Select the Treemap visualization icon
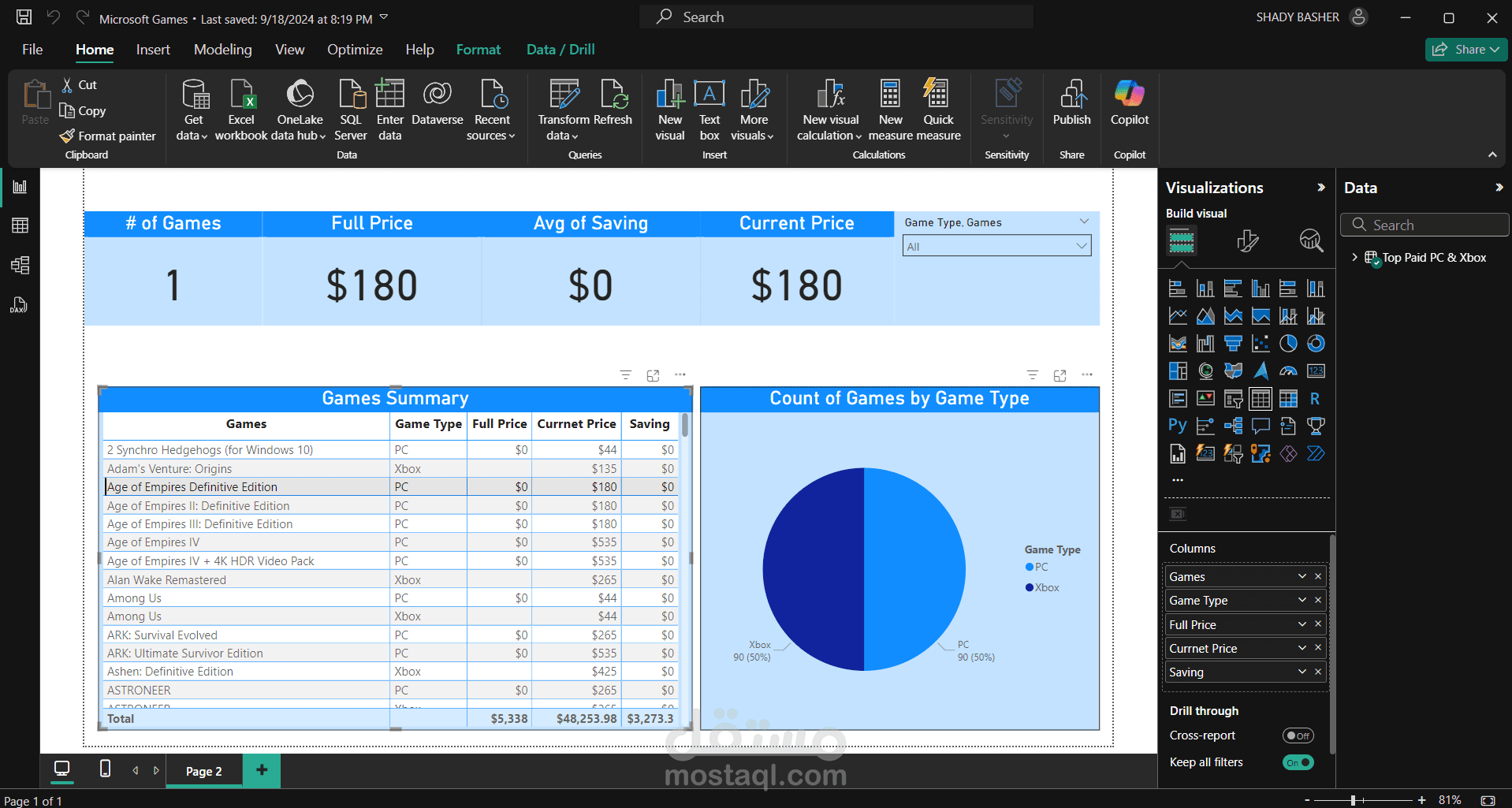Image resolution: width=1512 pixels, height=808 pixels. tap(1178, 371)
